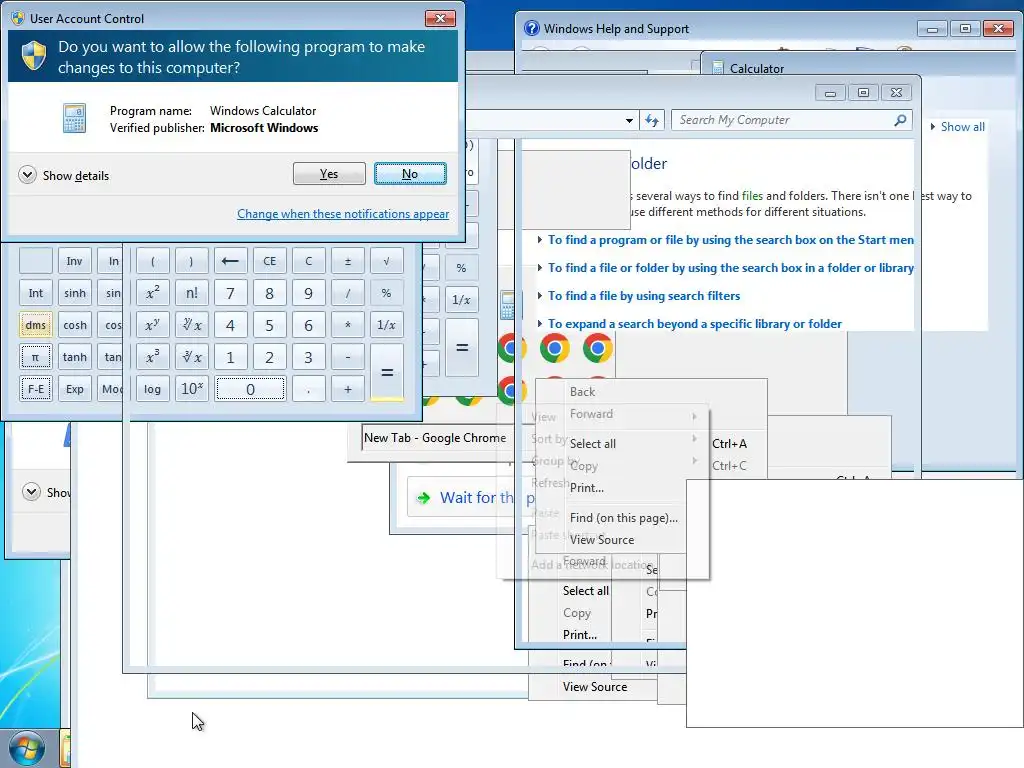Screen dimensions: 1024x768
Task: Choose the faded Sort by context menu item
Action: tap(549, 439)
